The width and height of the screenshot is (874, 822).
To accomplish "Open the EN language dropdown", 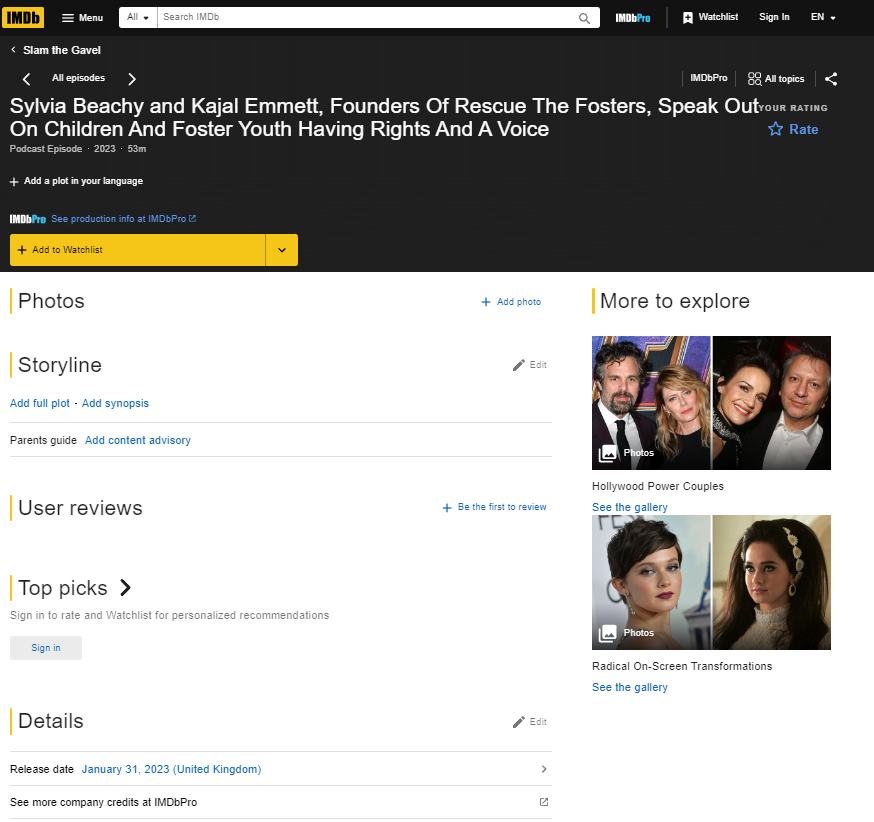I will tap(823, 17).
